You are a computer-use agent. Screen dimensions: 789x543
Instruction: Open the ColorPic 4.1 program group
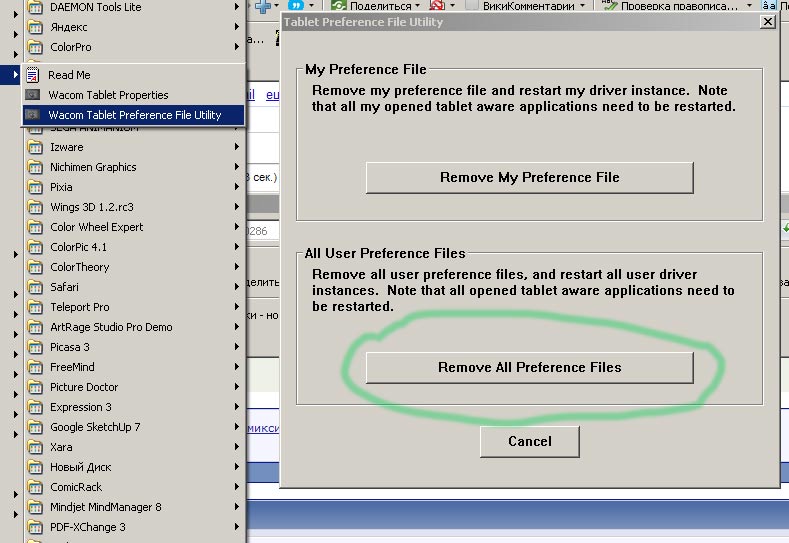click(134, 247)
